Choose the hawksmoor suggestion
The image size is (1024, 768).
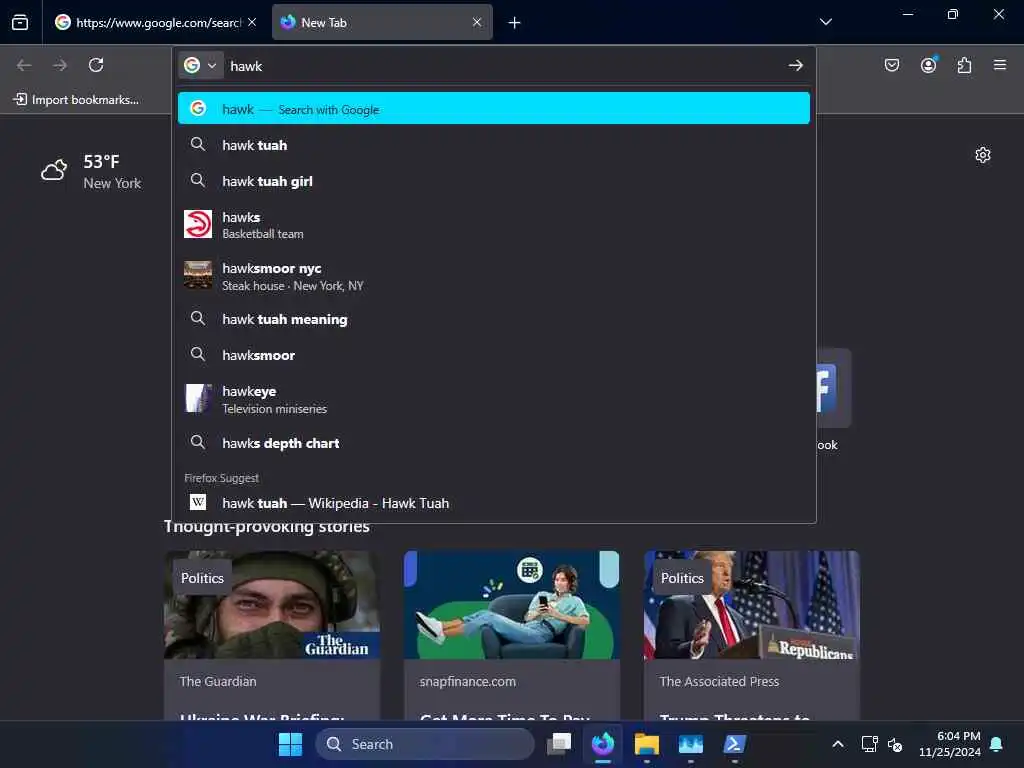point(494,355)
